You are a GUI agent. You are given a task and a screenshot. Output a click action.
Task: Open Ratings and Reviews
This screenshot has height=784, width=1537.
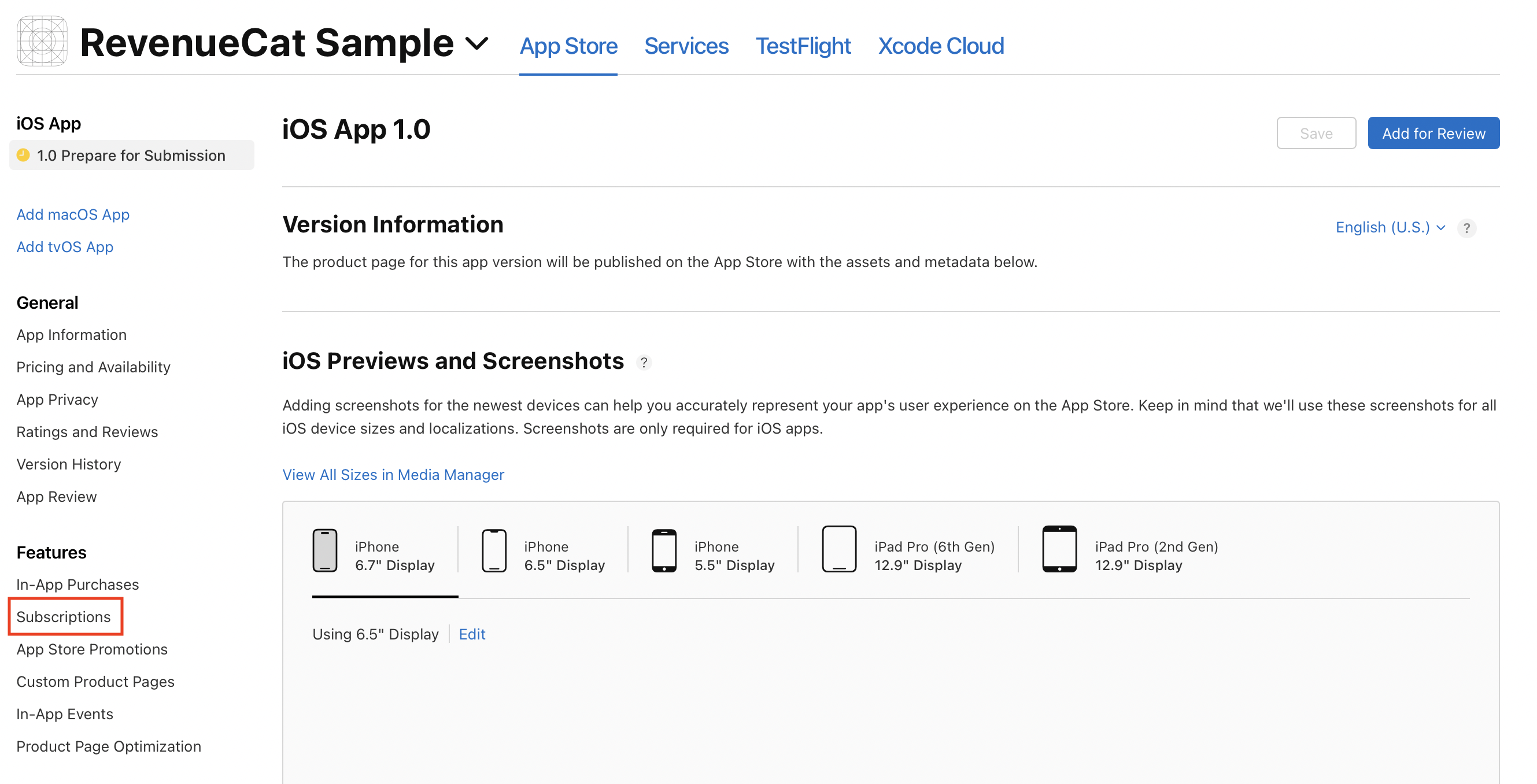87,432
